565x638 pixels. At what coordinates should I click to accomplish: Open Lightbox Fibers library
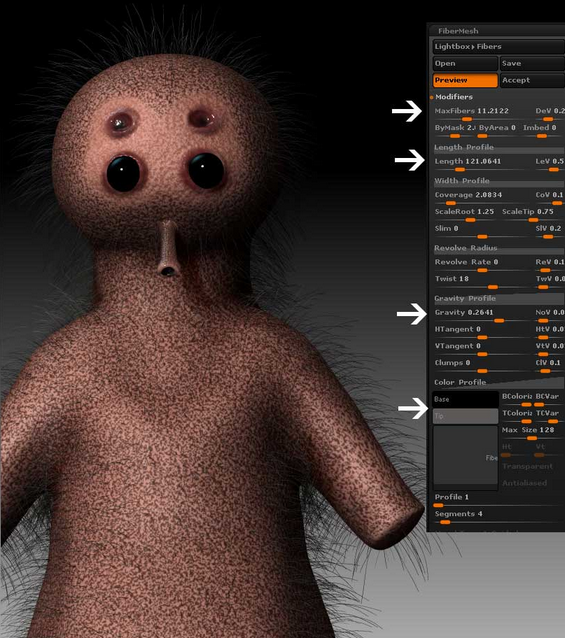click(x=499, y=46)
